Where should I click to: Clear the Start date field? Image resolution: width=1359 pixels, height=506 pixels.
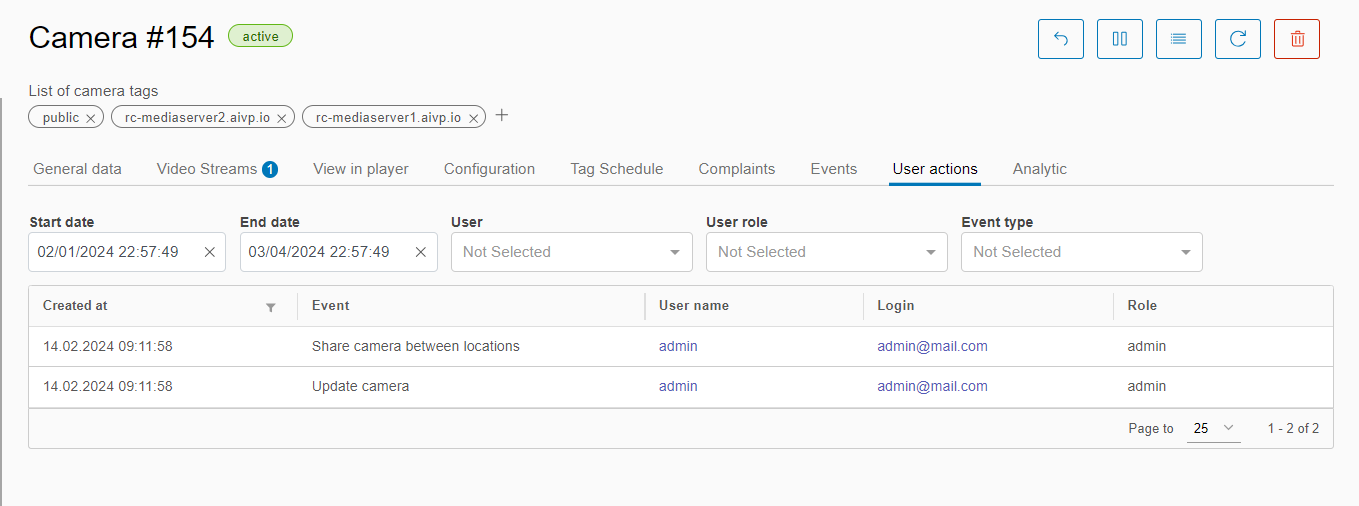pyautogui.click(x=210, y=252)
